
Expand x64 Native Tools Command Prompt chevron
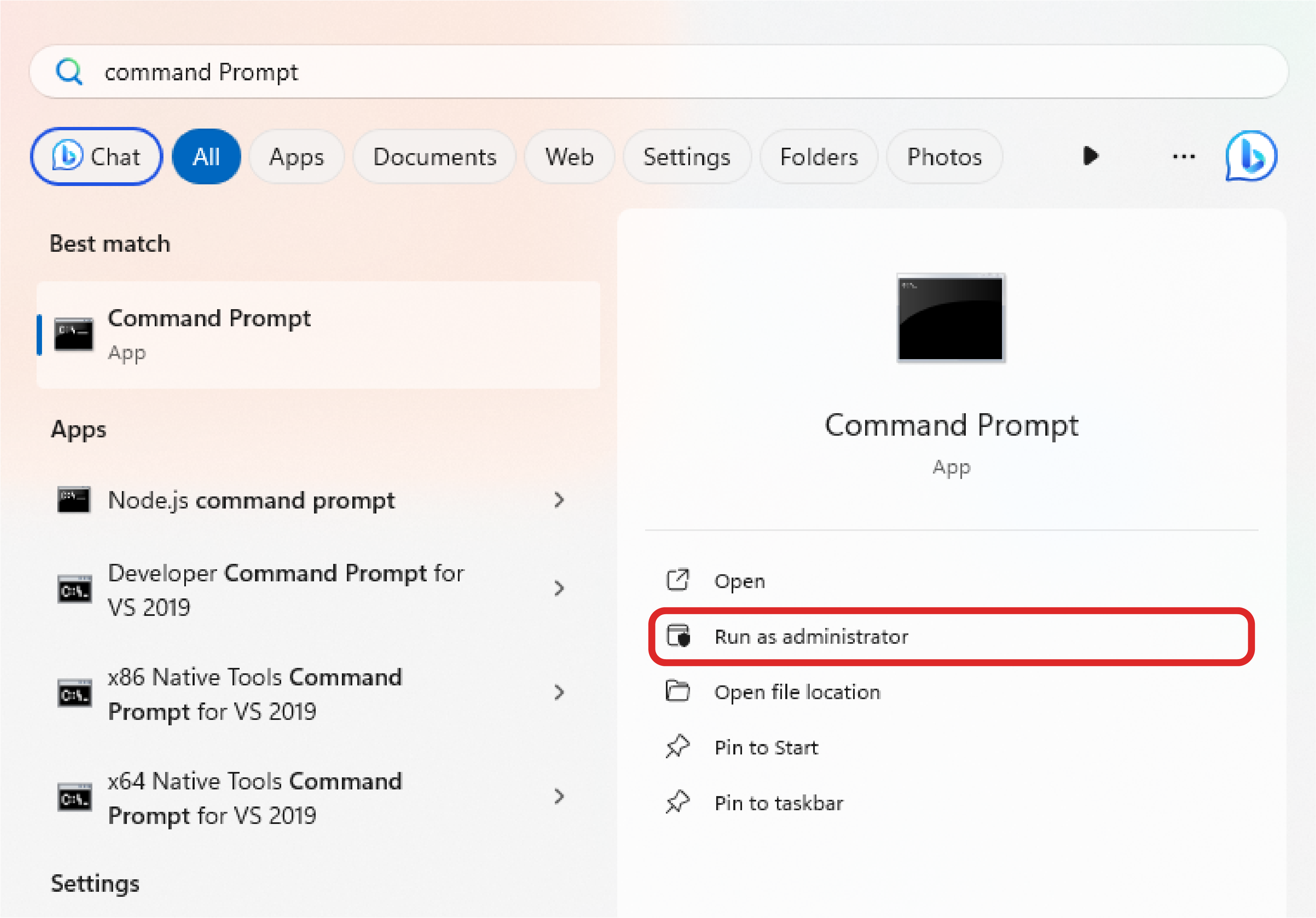point(559,797)
